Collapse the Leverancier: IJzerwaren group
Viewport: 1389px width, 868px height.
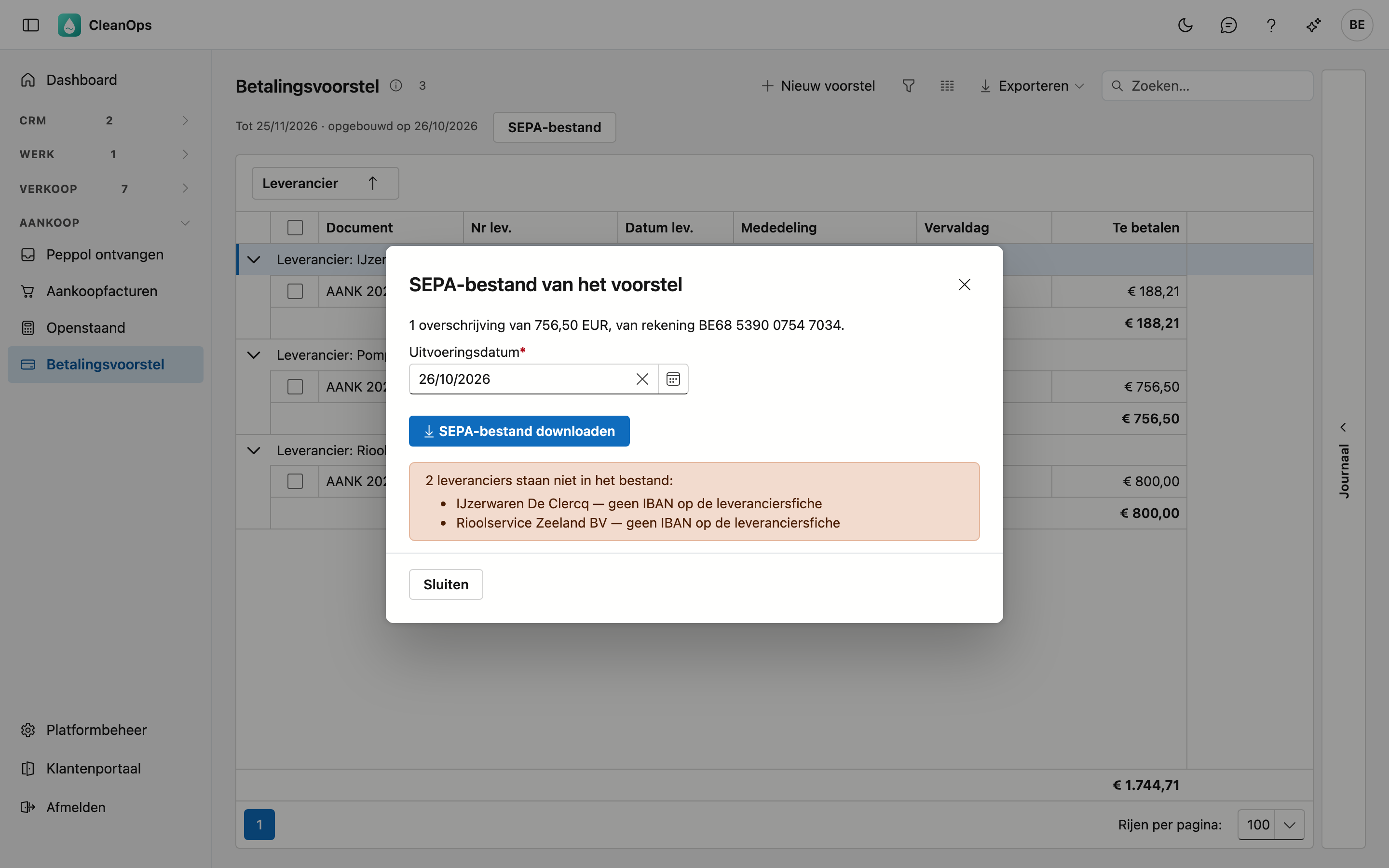(x=254, y=259)
